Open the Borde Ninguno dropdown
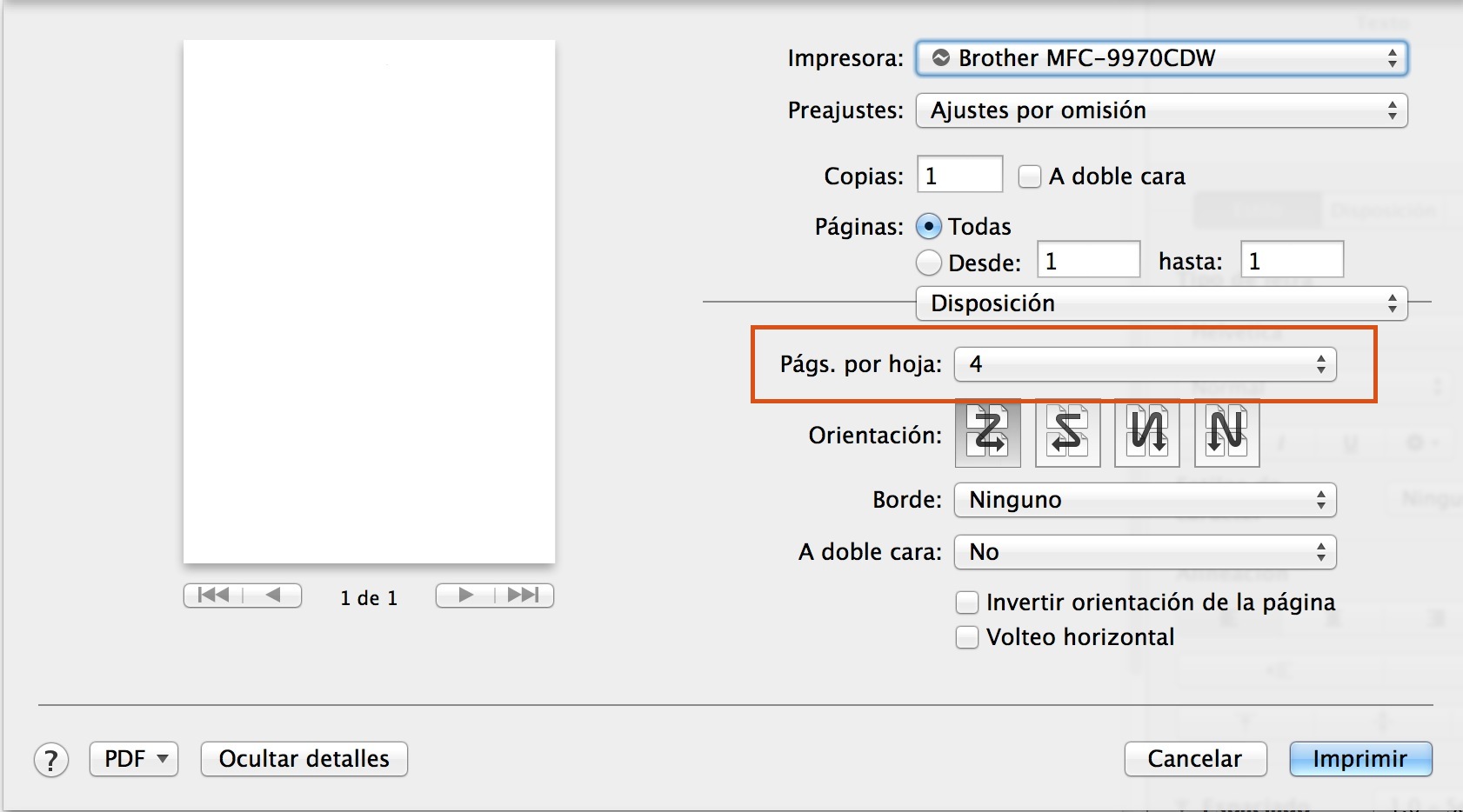The width and height of the screenshot is (1463, 812). (x=1145, y=500)
